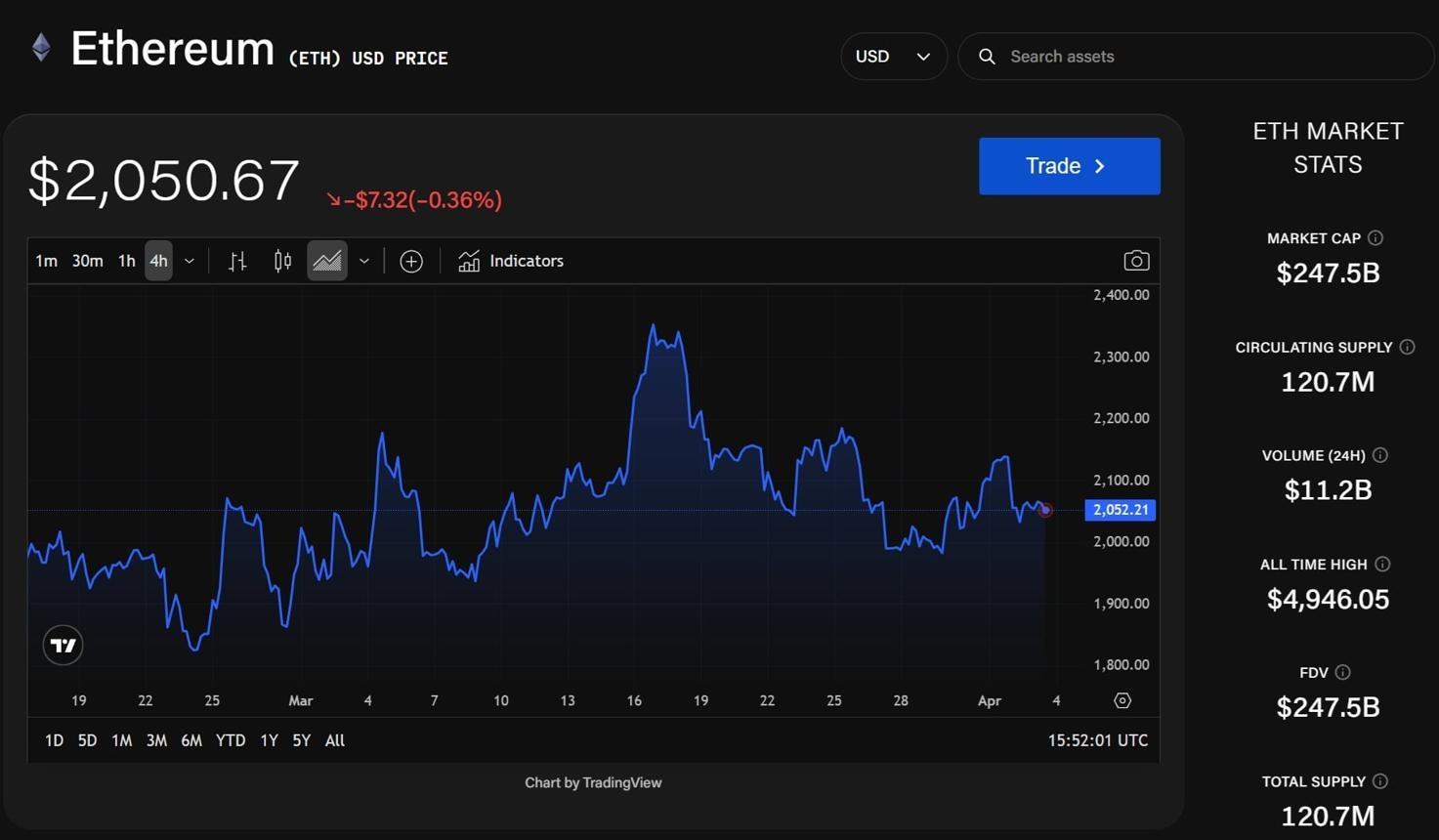Switch chart interval to 30m

[x=87, y=261]
